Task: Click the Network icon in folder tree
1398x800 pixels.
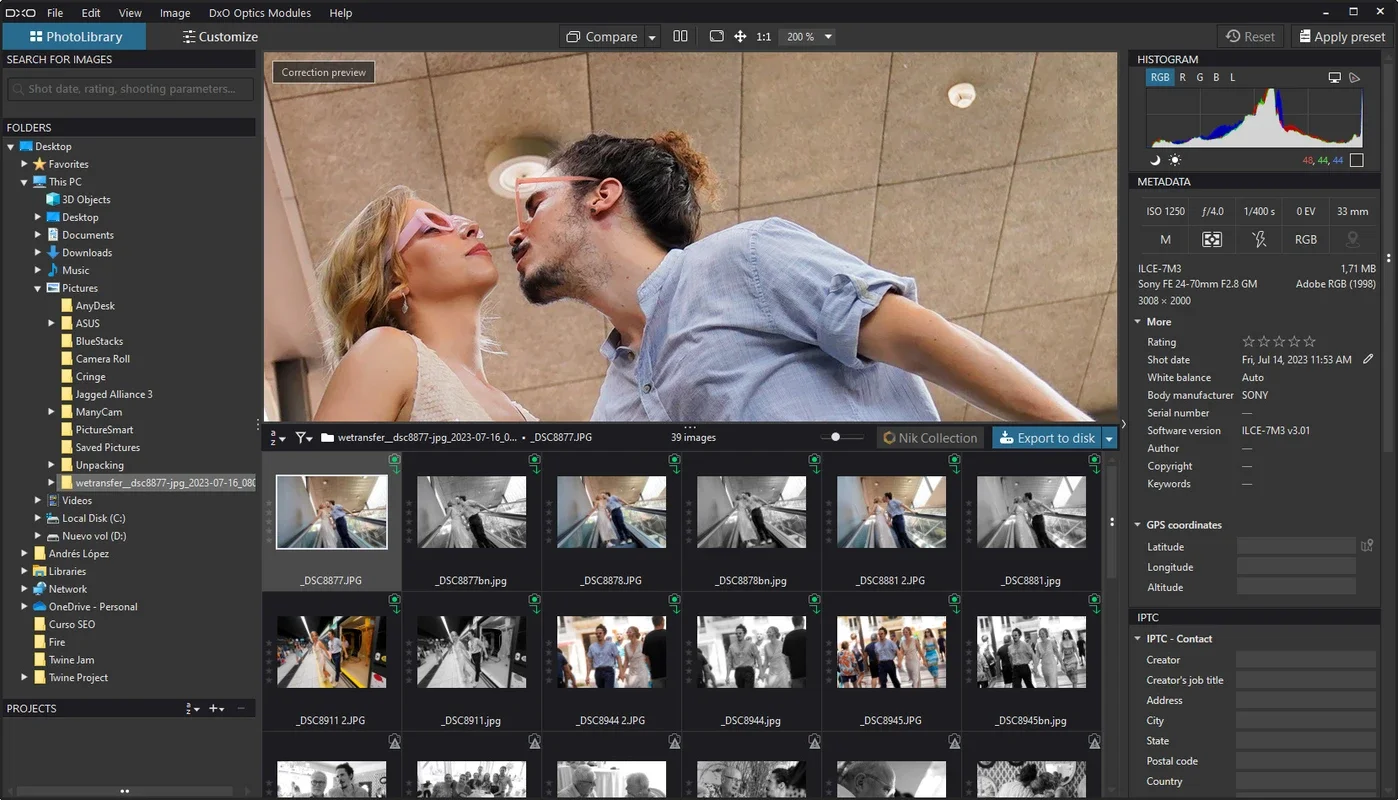Action: point(40,589)
